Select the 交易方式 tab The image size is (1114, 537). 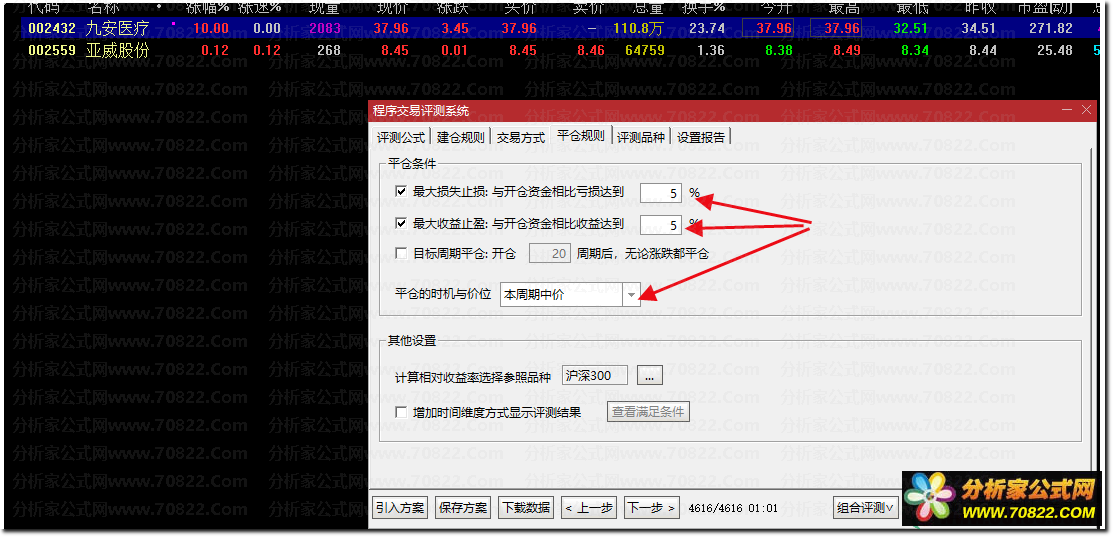click(521, 138)
